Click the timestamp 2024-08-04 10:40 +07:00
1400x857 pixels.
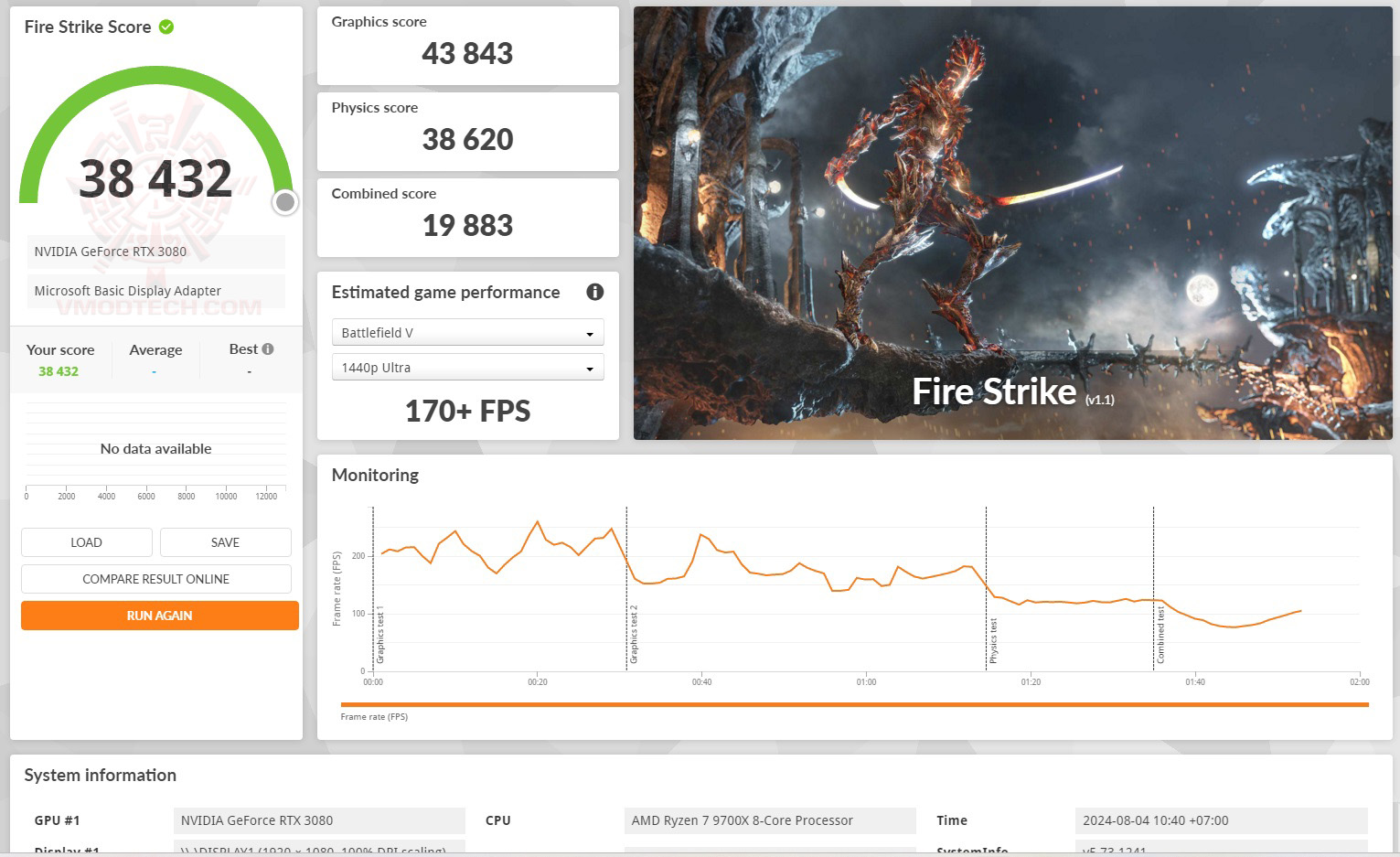[1222, 820]
